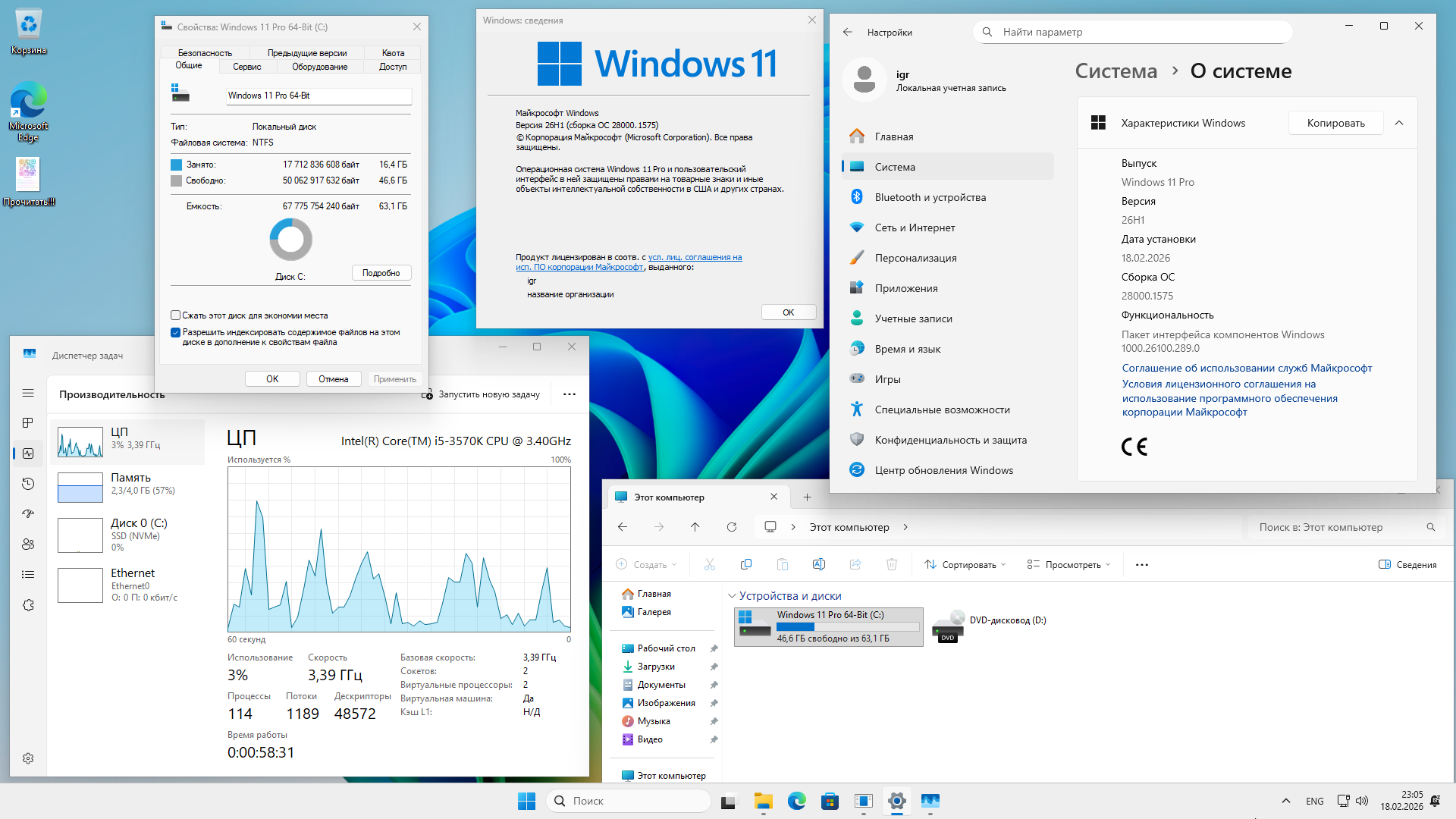Switch to Безопасность tab in disk properties
This screenshot has height=819, width=1456.
[x=205, y=53]
